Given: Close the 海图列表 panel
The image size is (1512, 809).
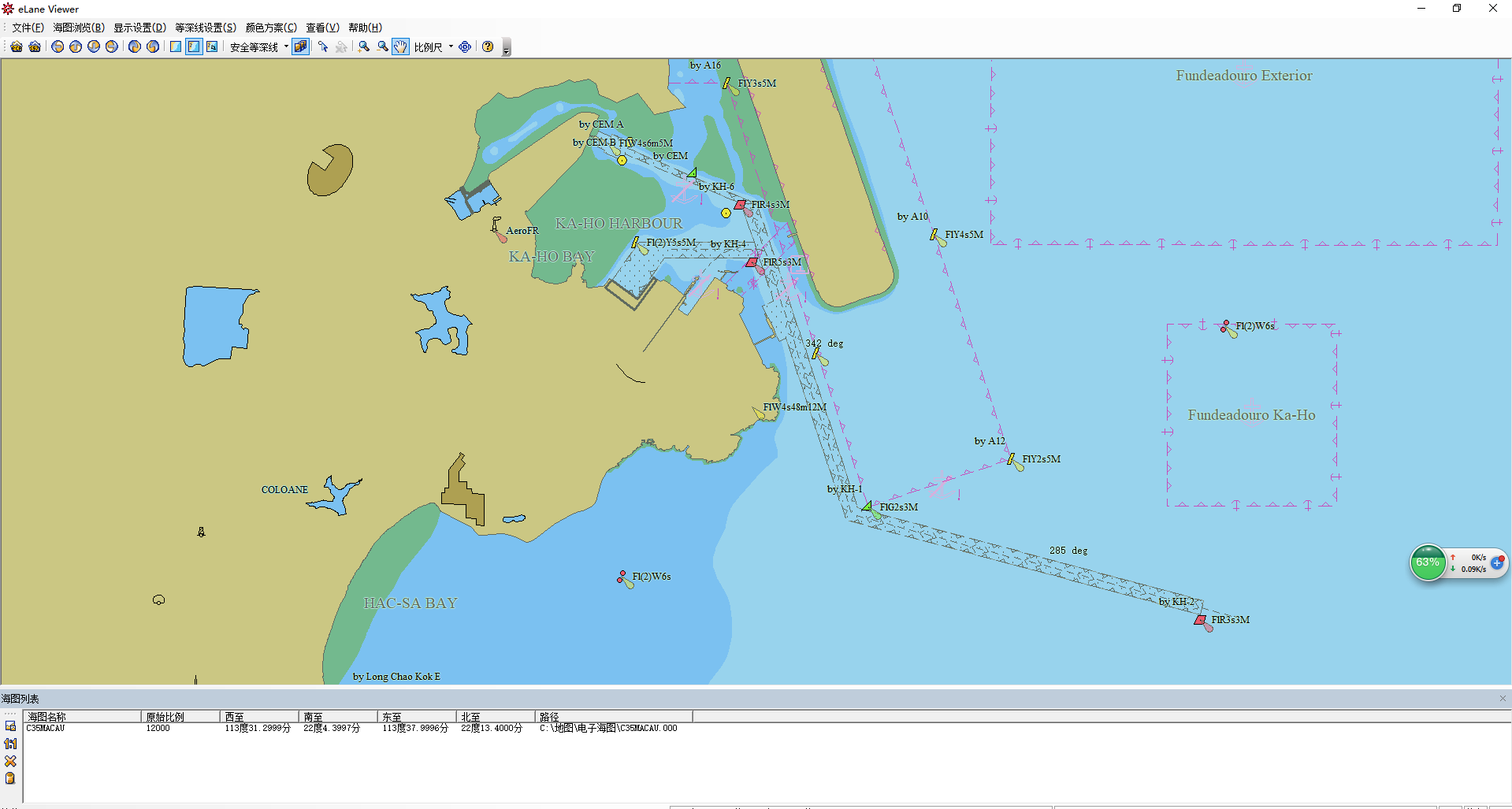Looking at the screenshot, I should 1503,699.
